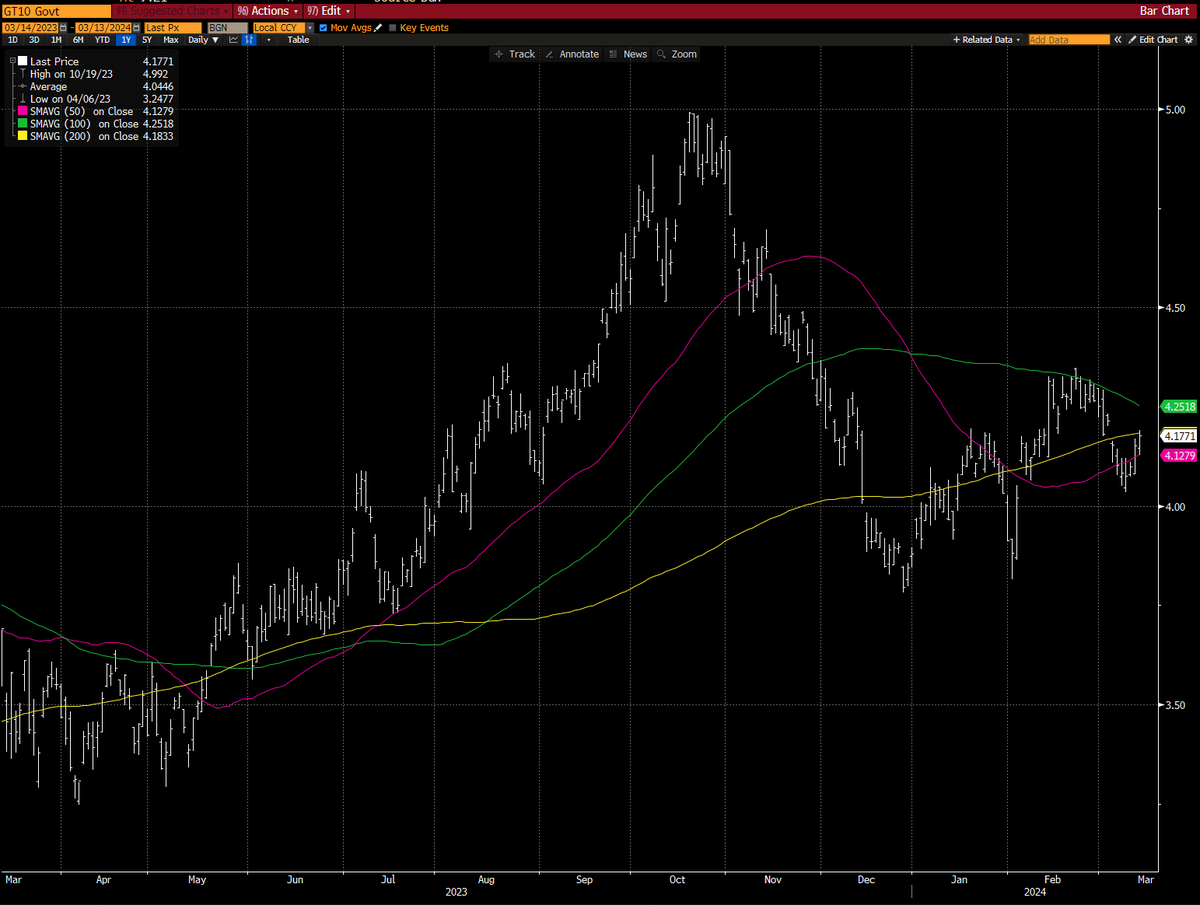Click the end date field 03/13/2024

point(103,28)
